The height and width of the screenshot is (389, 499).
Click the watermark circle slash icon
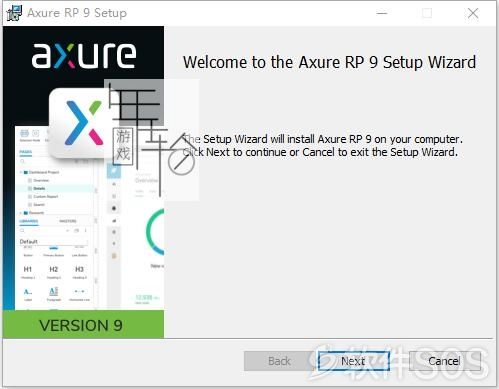[181, 163]
